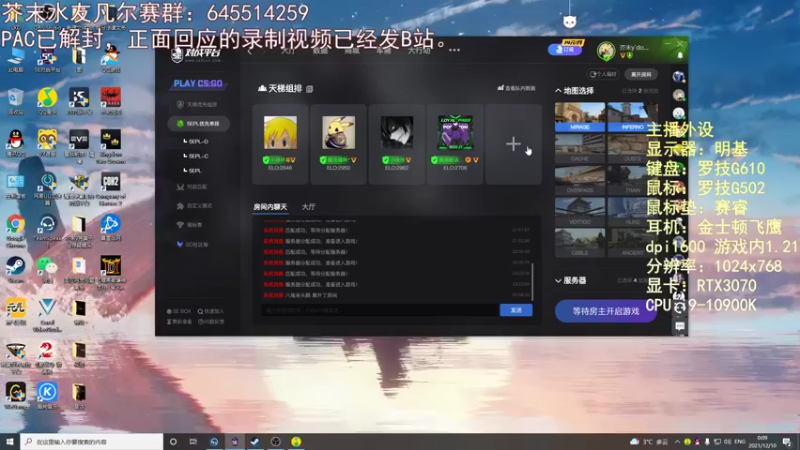The image size is (800, 450).
Task: Toggle the CBBLE map selection
Action: pyautogui.click(x=580, y=242)
